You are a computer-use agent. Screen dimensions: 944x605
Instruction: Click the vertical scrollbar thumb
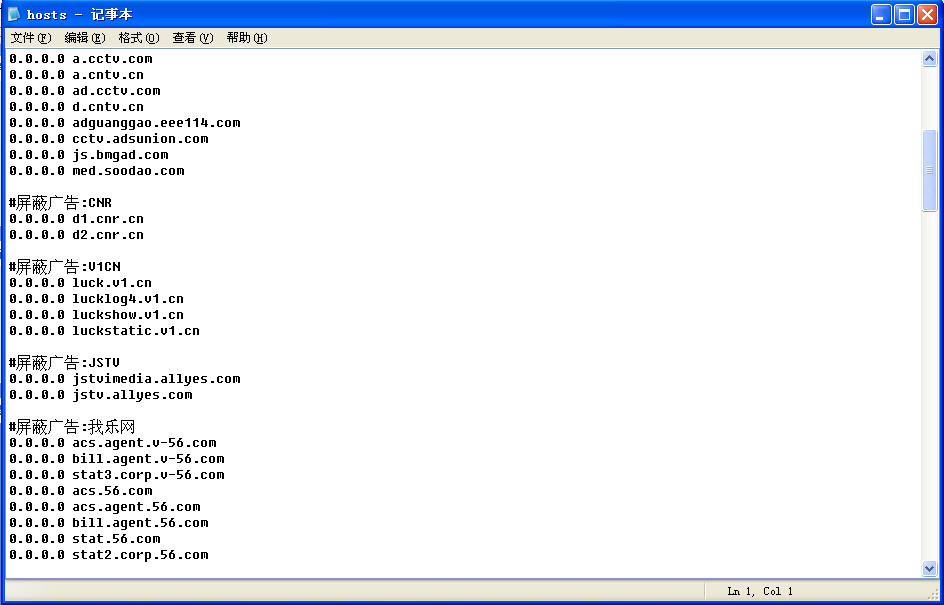[x=929, y=170]
